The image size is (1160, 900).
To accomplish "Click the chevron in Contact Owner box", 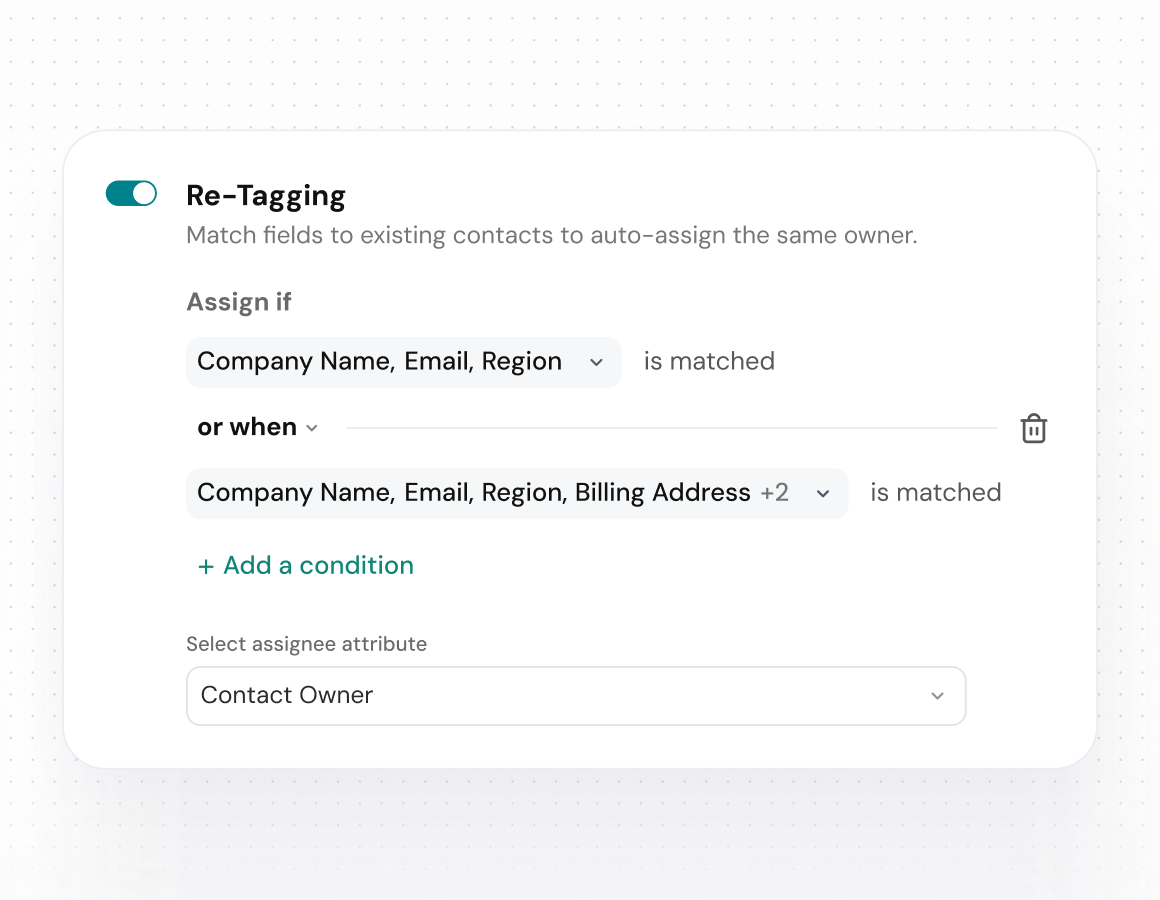I will [x=937, y=696].
